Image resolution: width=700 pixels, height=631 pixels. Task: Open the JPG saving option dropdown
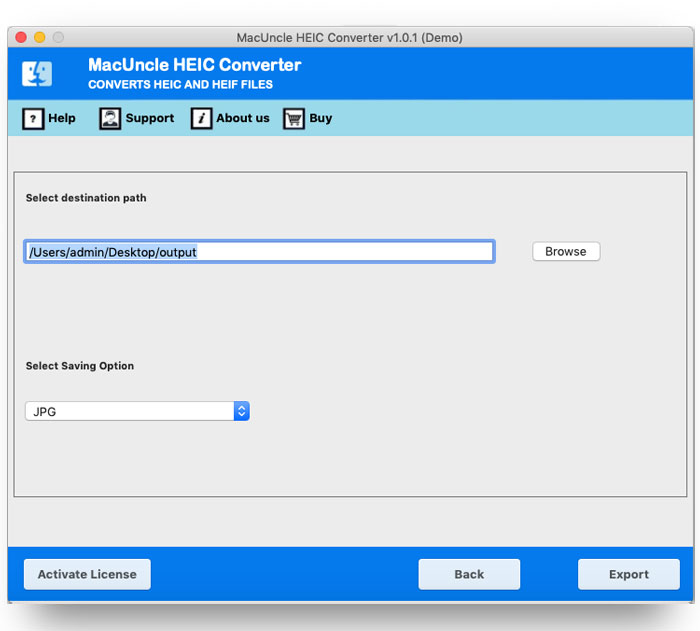pos(137,411)
